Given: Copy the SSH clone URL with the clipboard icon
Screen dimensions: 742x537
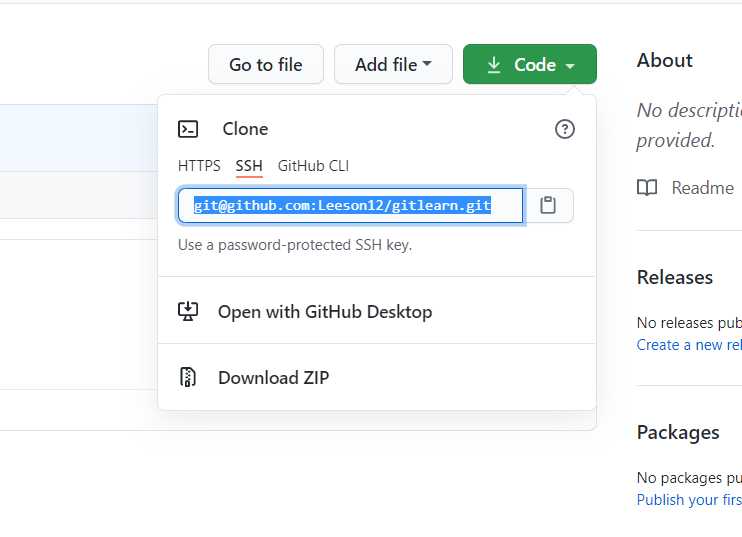Looking at the screenshot, I should click(548, 205).
